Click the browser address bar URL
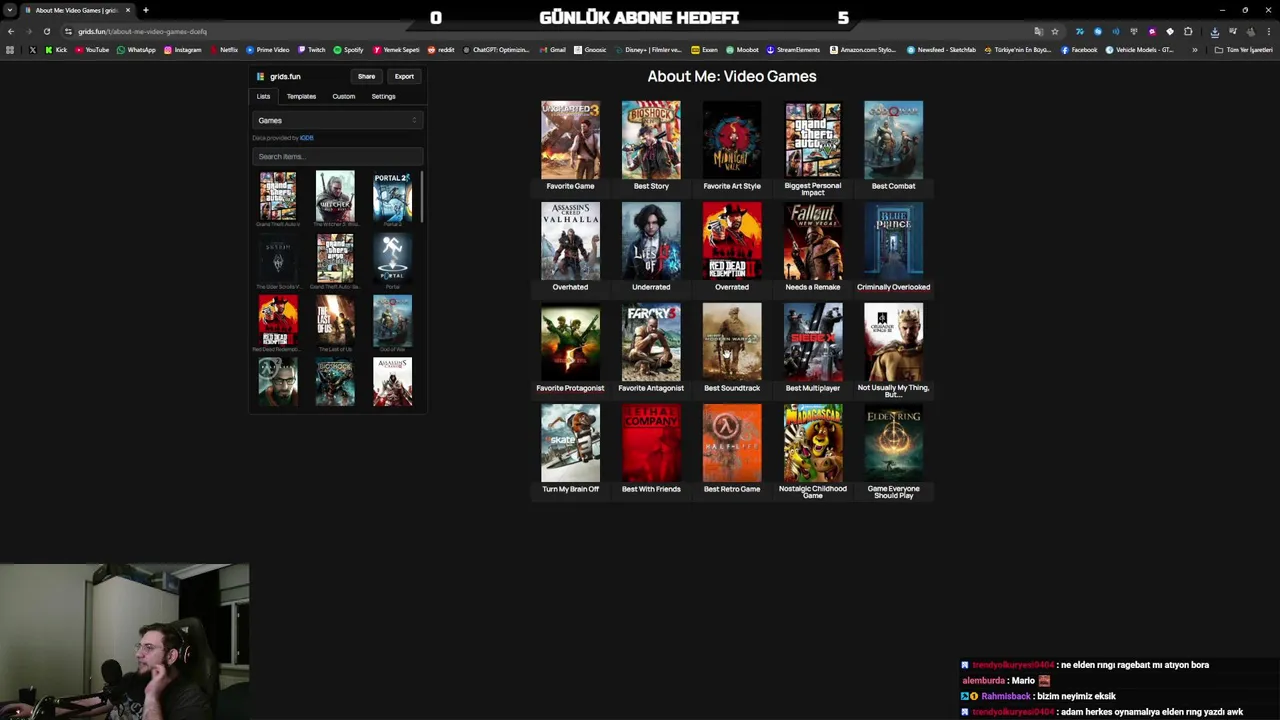 [x=142, y=32]
